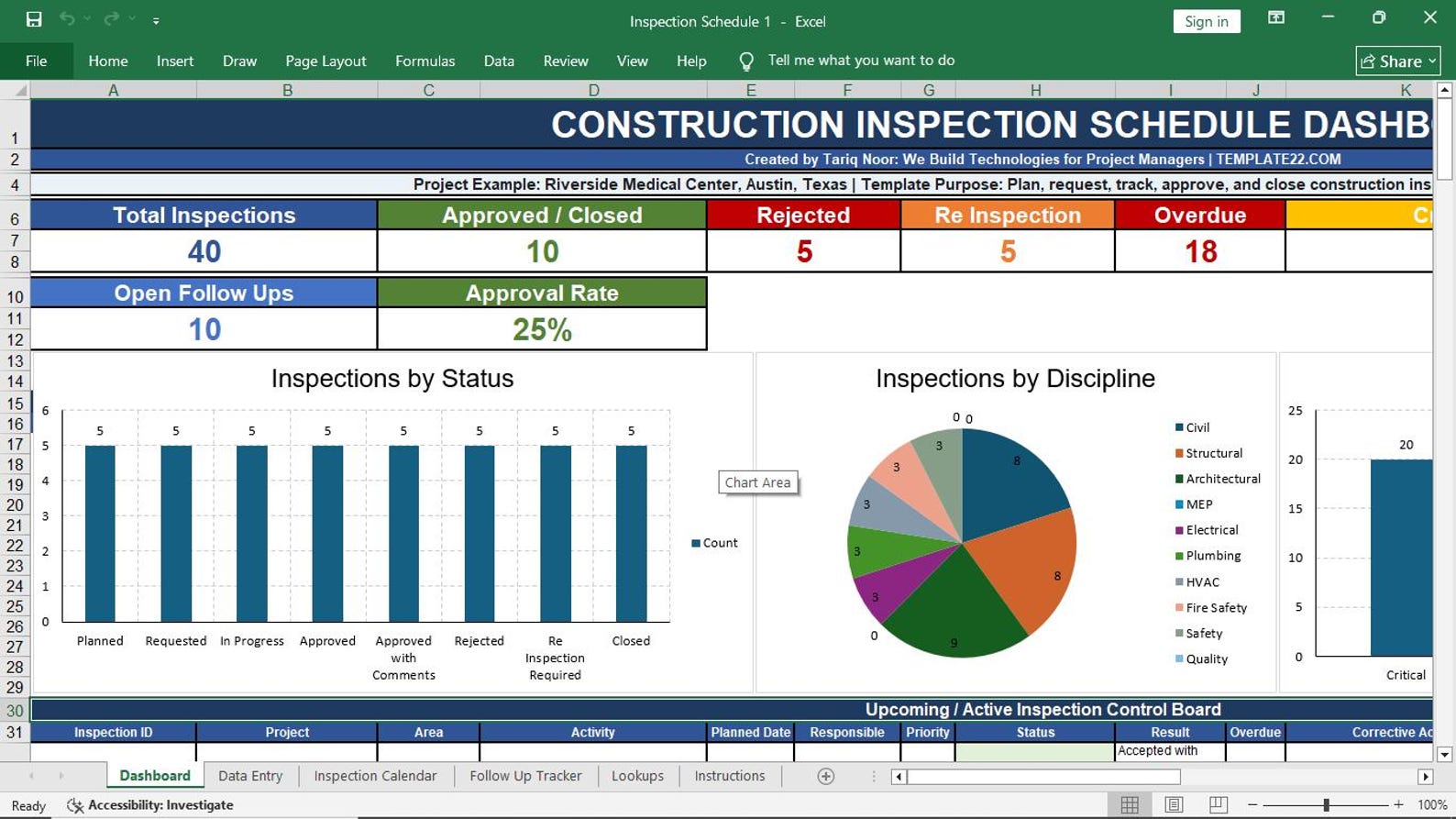Open the Review ribbon tab
This screenshot has width=1456, height=819.
click(x=566, y=61)
